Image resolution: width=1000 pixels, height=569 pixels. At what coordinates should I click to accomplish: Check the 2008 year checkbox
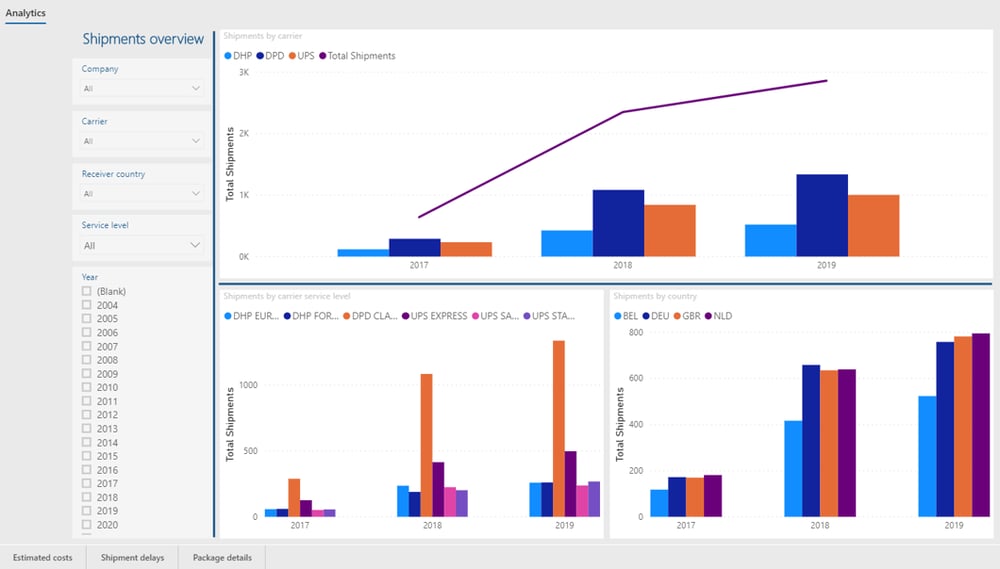click(87, 360)
